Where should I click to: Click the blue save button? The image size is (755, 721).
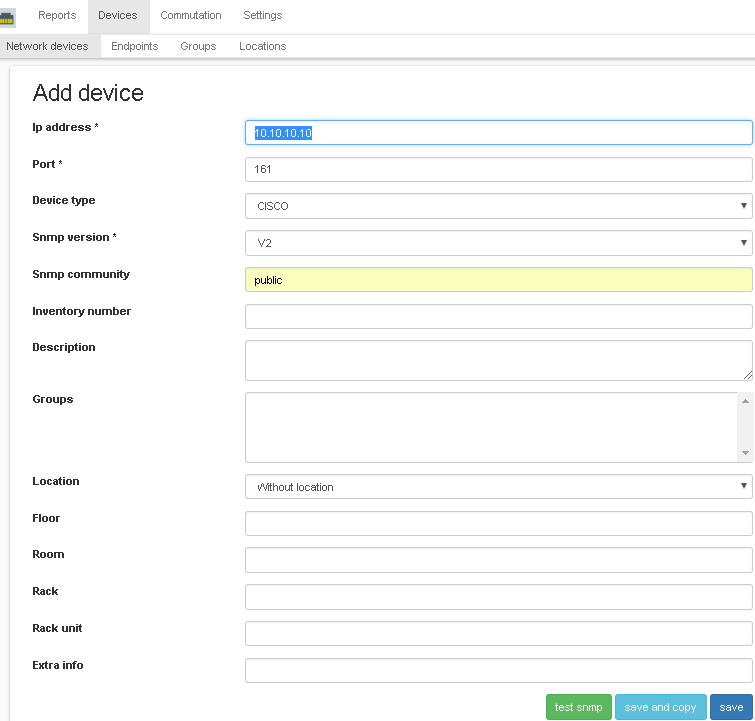[731, 707]
